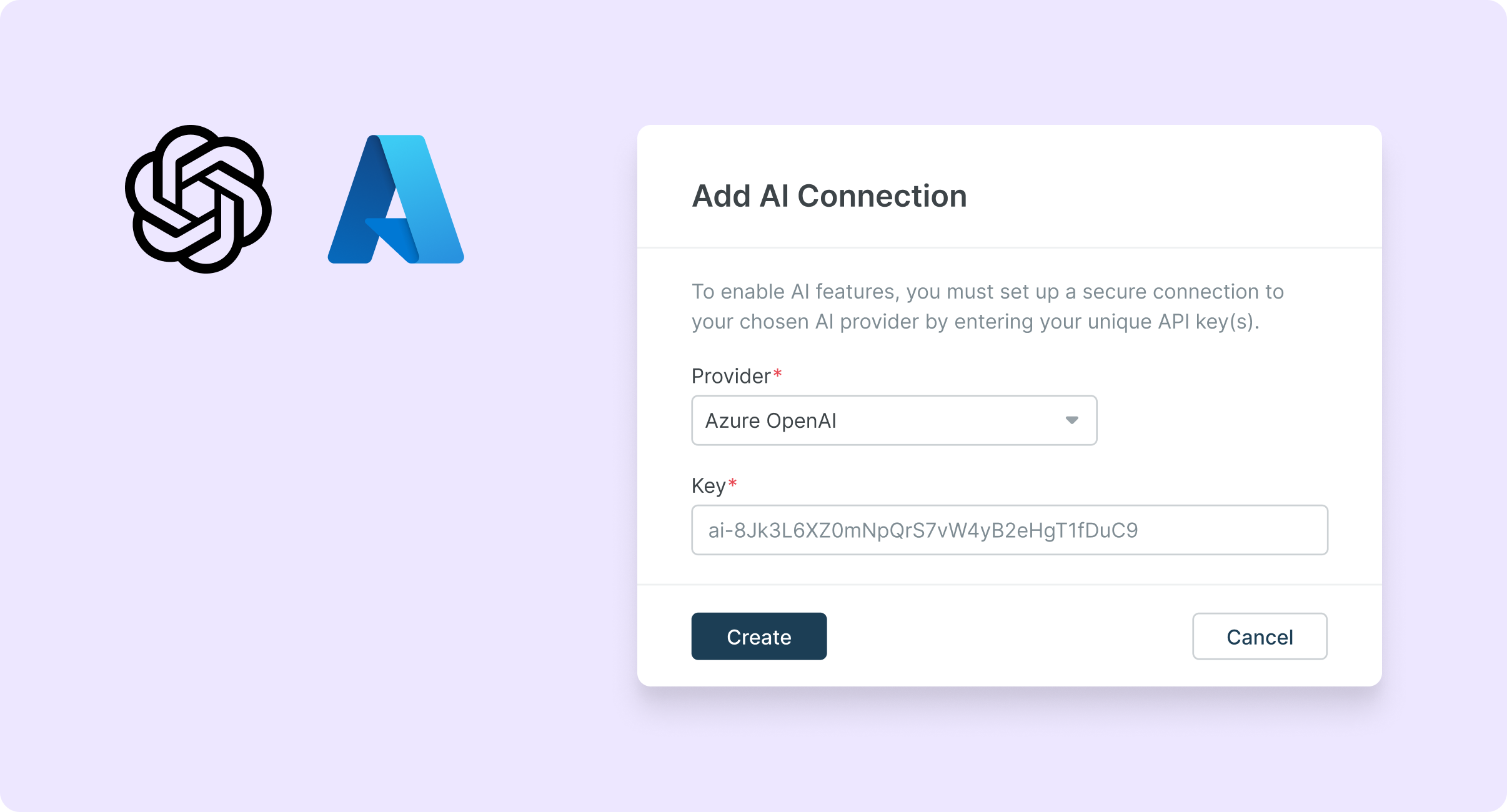Click the Provider field label
Screen dimensions: 1507x812
(x=730, y=376)
